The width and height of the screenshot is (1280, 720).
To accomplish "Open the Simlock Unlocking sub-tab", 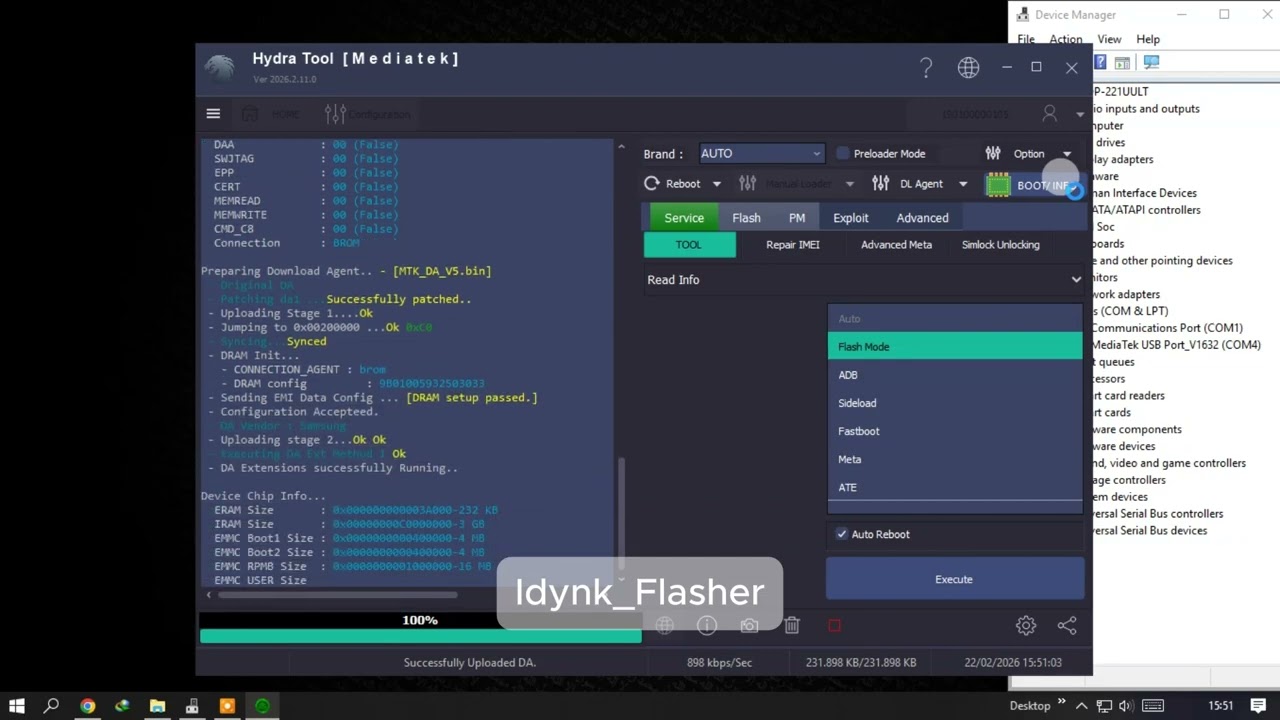I will click(x=1000, y=245).
